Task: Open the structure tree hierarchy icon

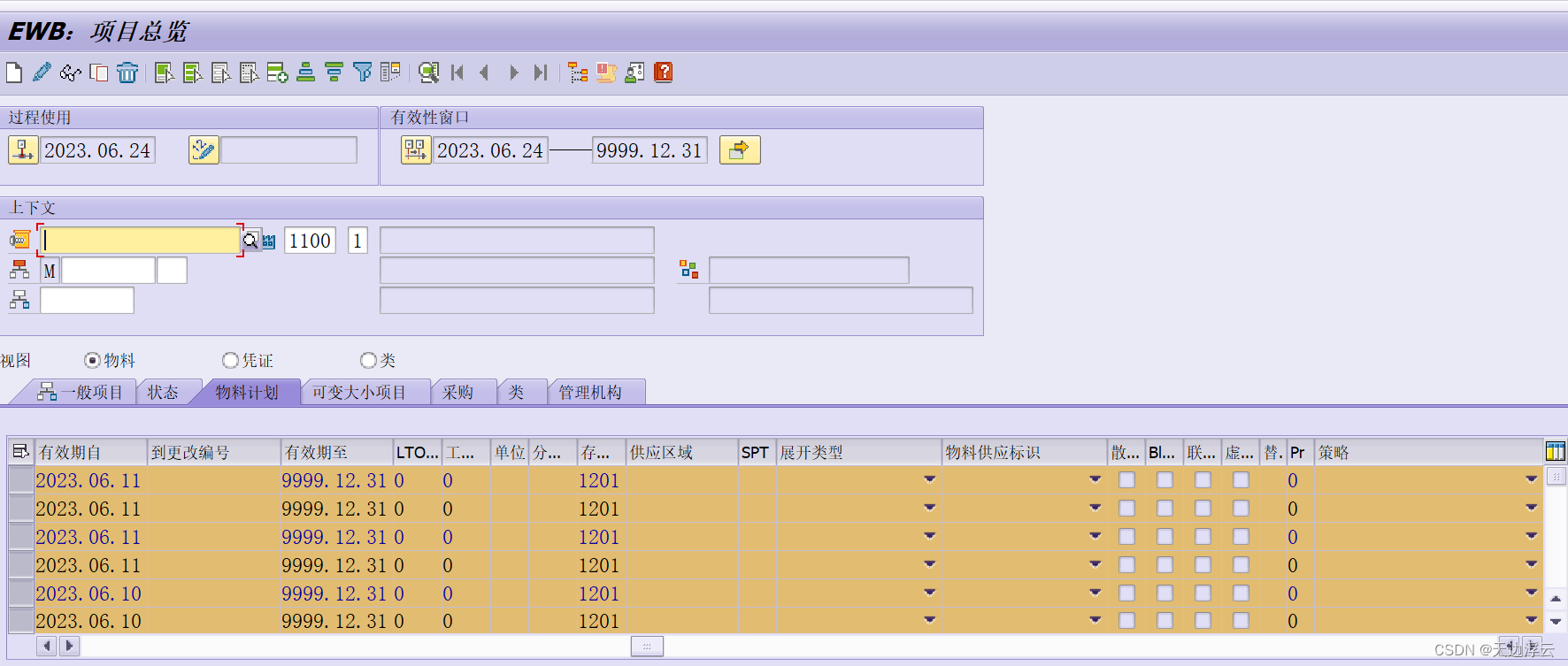Action: (578, 73)
